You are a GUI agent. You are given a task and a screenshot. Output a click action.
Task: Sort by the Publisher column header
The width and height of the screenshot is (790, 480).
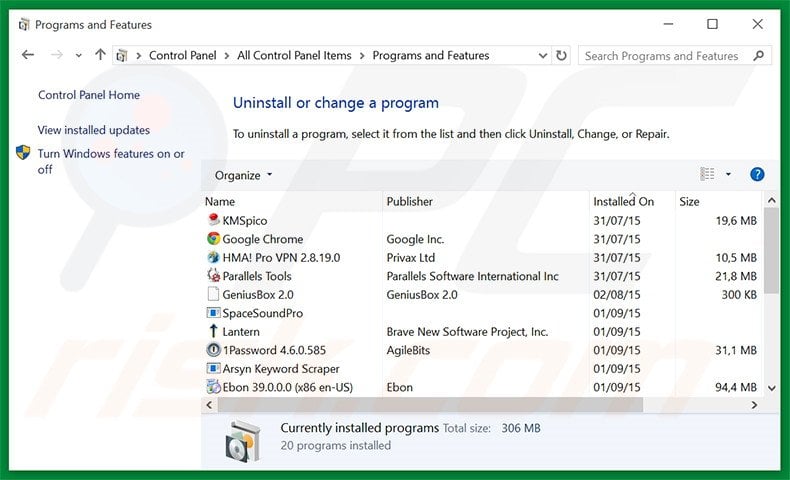(x=486, y=201)
